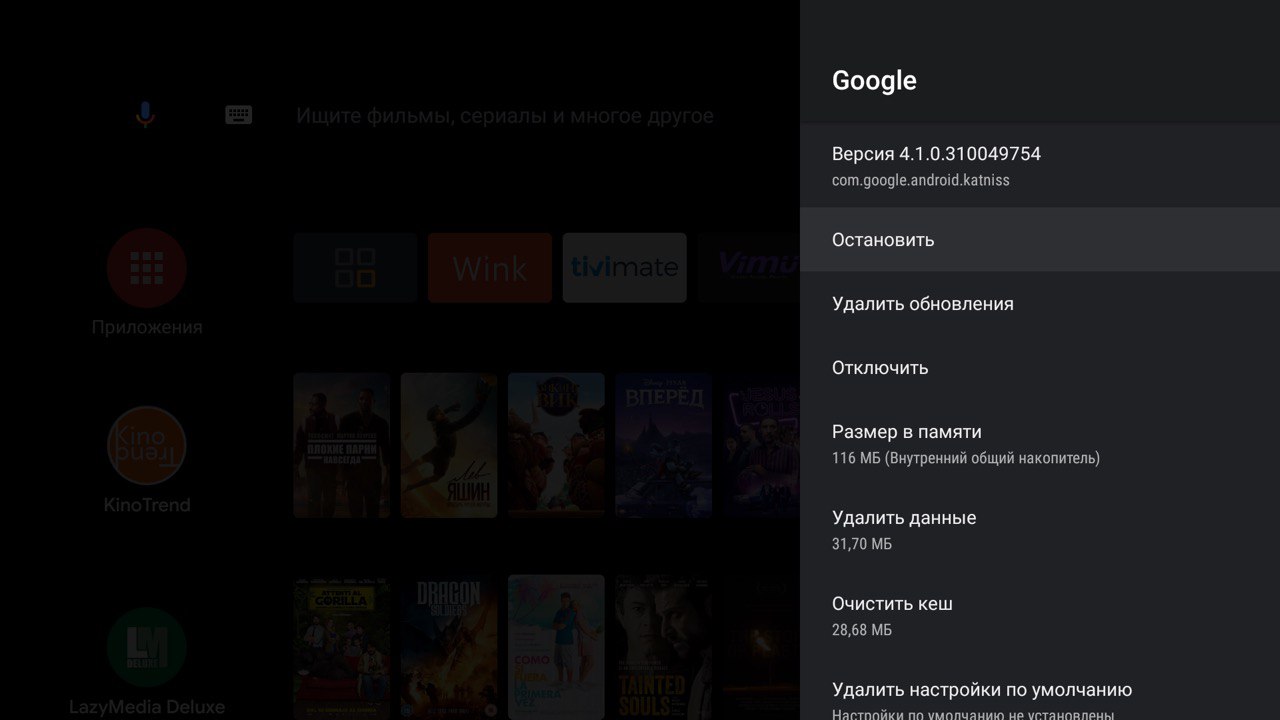Choose Удалить обновления
Screen dimensions: 1280x720
coord(1040,304)
